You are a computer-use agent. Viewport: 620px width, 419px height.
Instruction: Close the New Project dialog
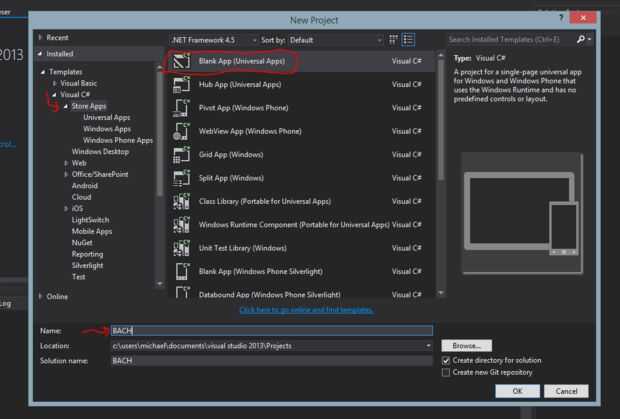click(x=583, y=17)
